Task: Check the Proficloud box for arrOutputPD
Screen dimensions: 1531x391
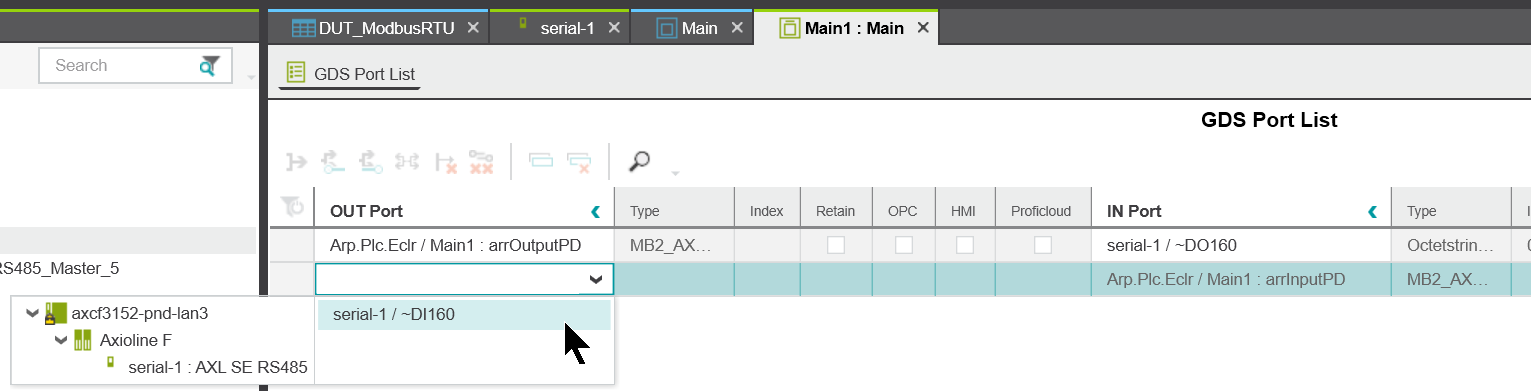Action: coord(1042,245)
